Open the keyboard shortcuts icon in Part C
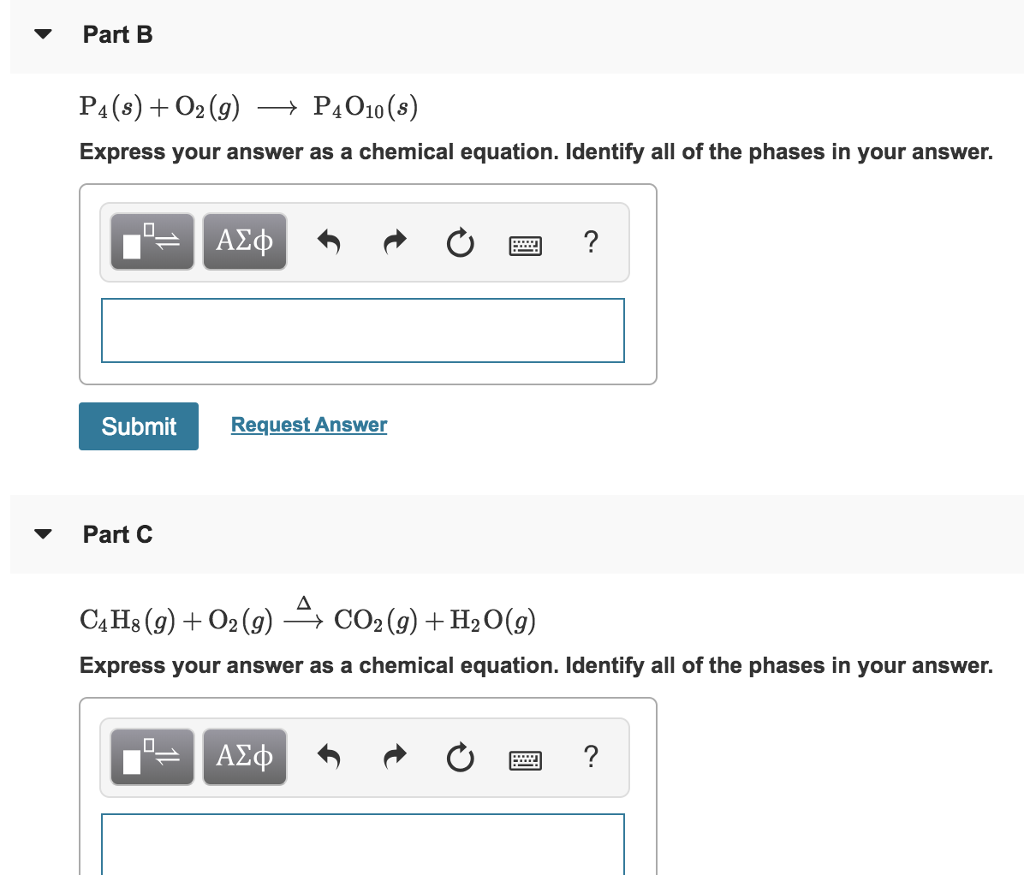 pyautogui.click(x=525, y=760)
